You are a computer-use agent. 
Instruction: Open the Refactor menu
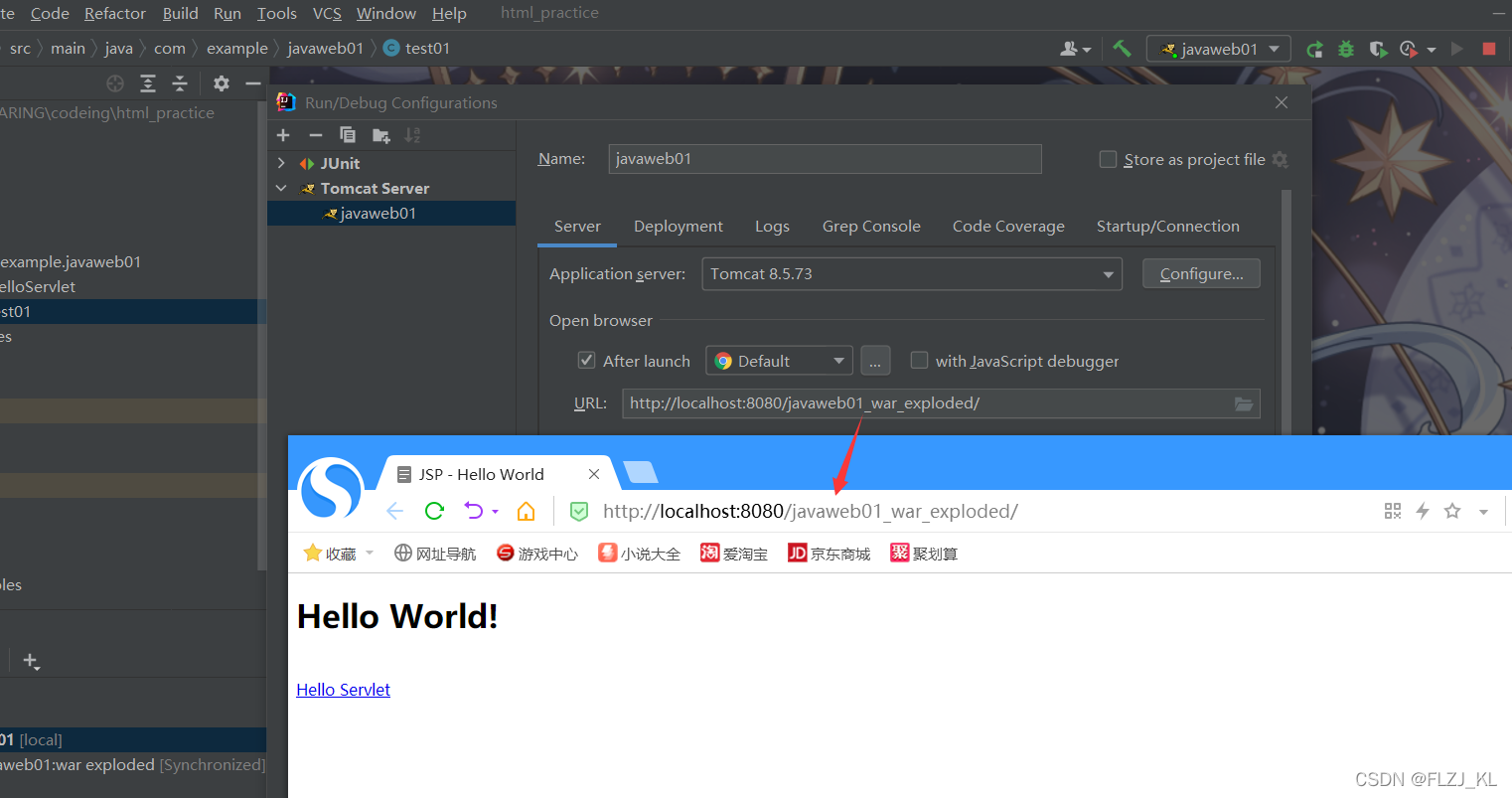[x=115, y=13]
